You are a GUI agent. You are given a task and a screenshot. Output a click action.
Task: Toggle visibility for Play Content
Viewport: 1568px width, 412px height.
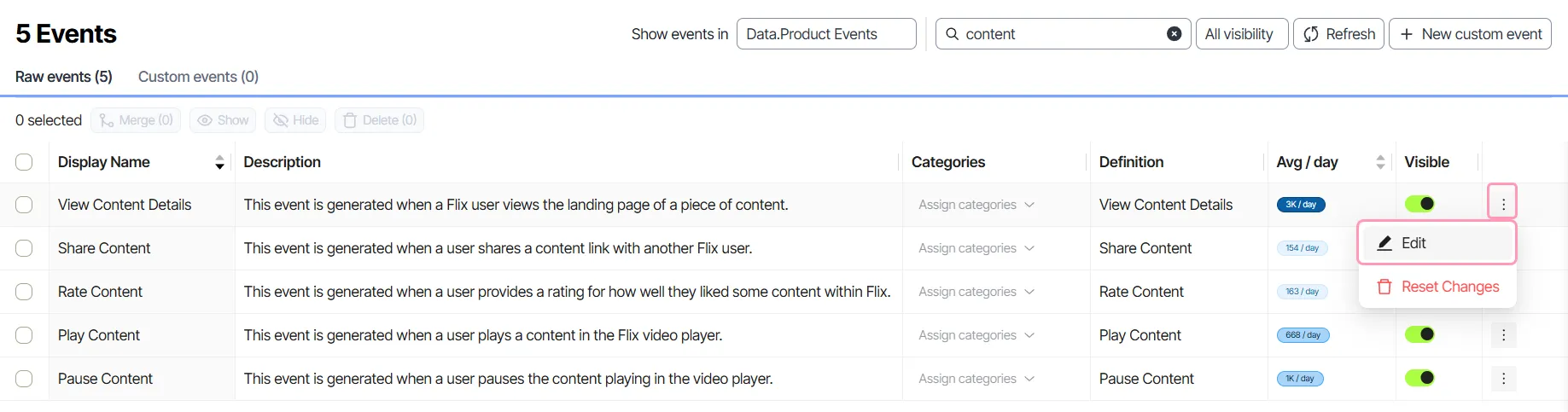1420,334
